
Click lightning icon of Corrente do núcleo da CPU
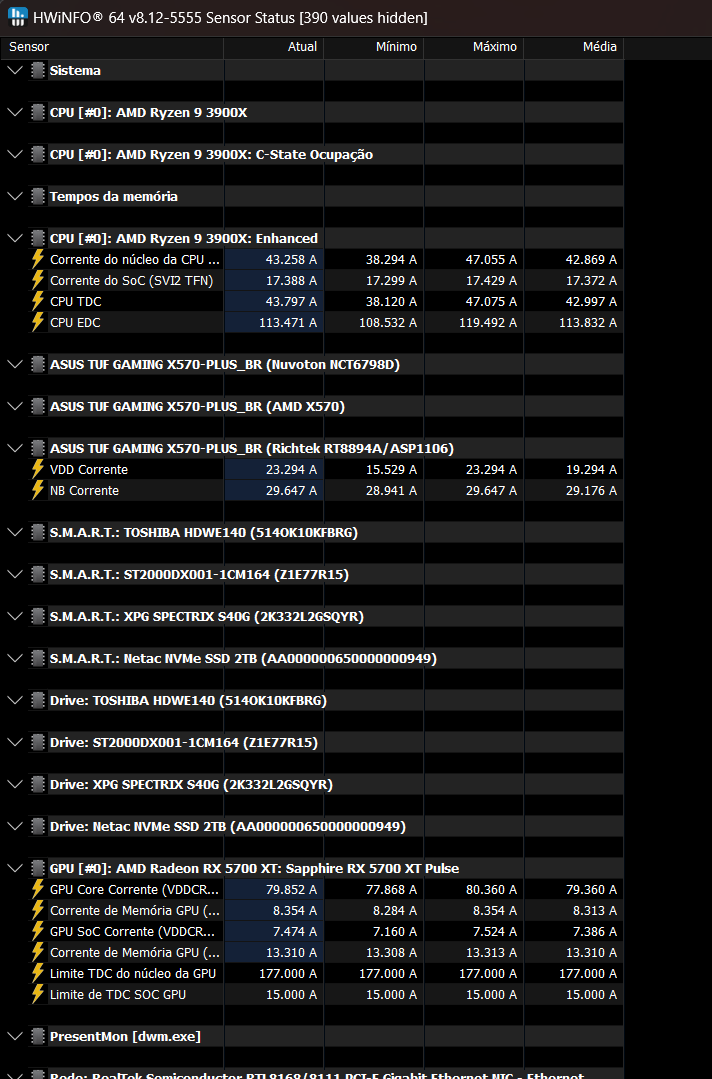pos(38,259)
